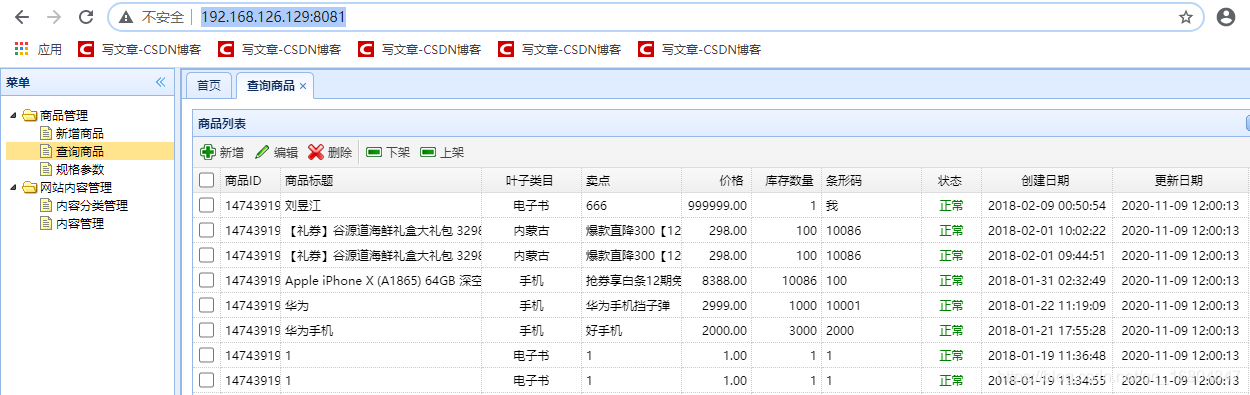The image size is (1250, 395).
Task: Close the 查询商品 tab
Action: point(303,86)
